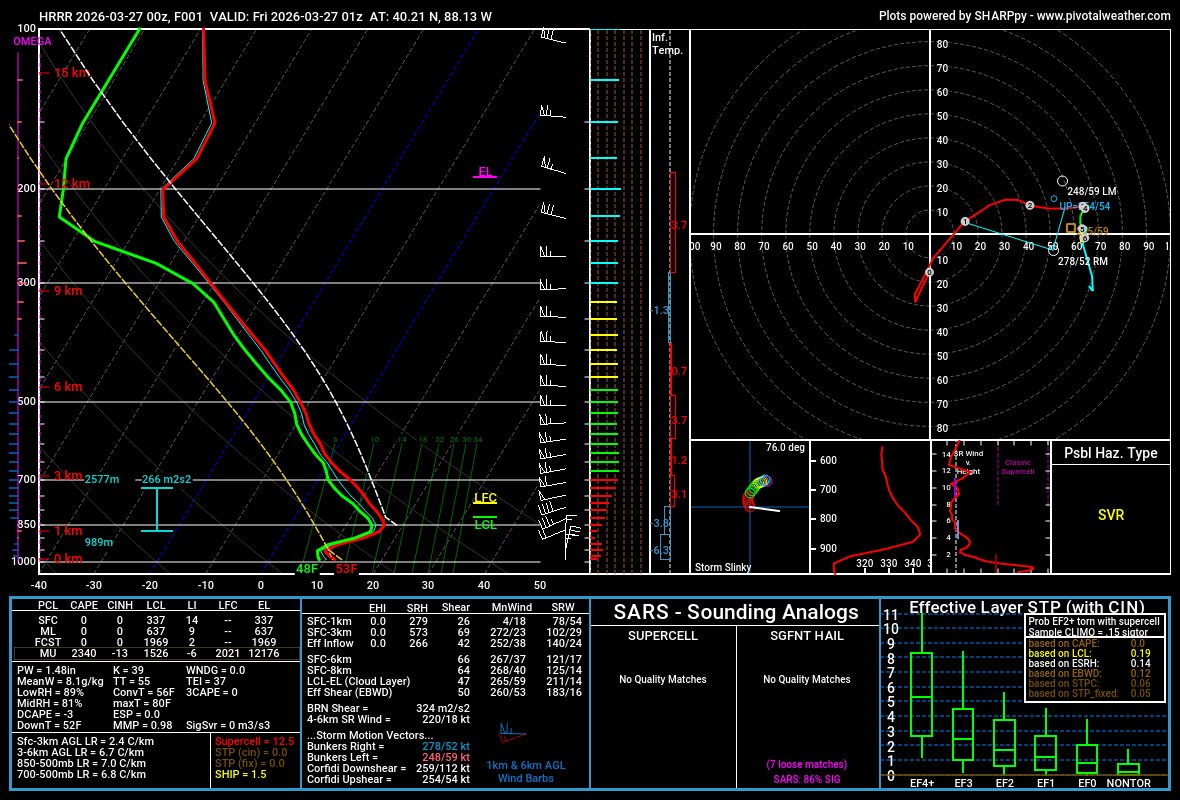Screen dimensions: 1180x800
Task: Click the MMP = 0.98 value
Action: tap(142, 725)
